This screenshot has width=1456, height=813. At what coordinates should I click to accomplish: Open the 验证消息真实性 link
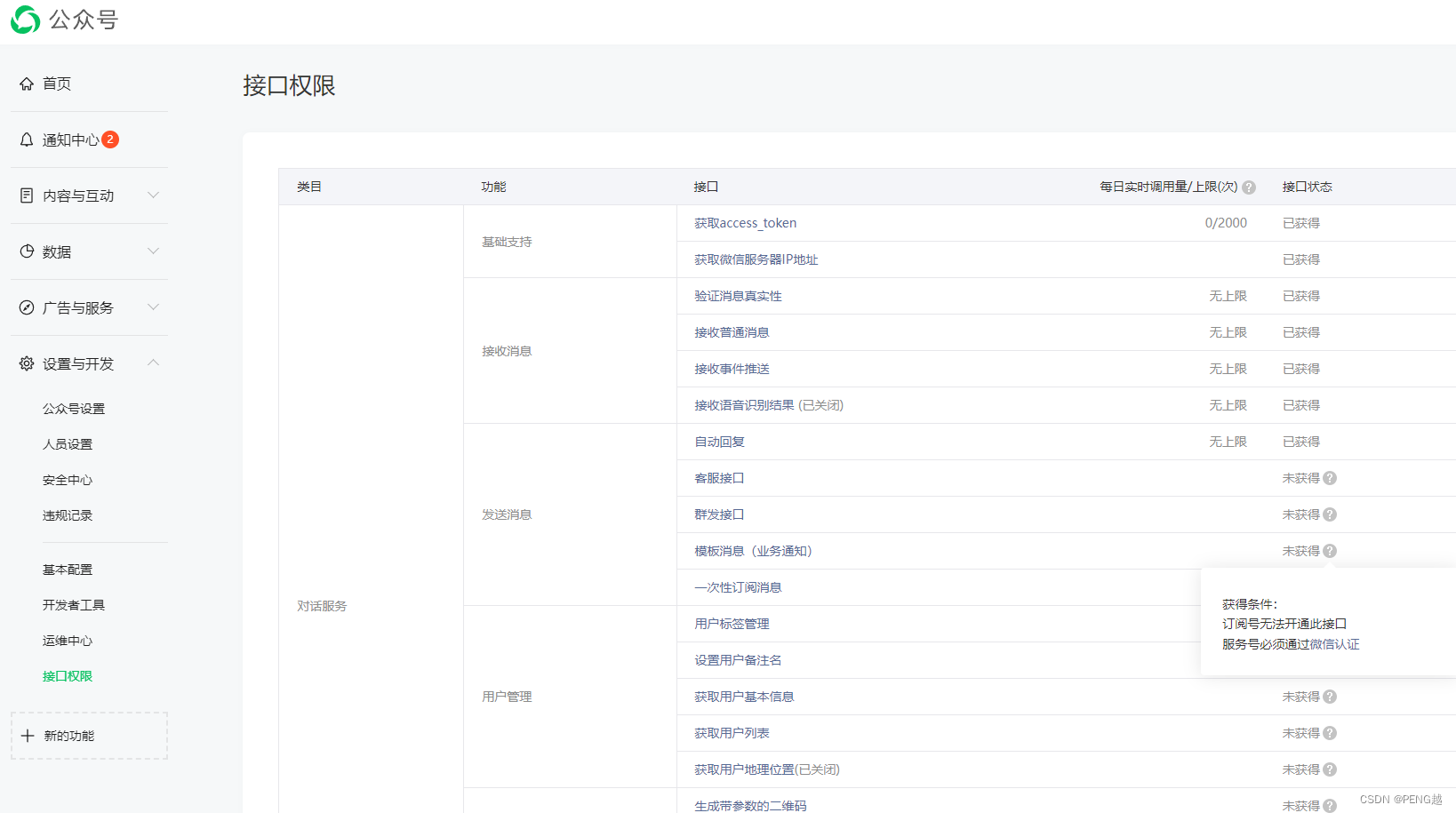pyautogui.click(x=738, y=296)
